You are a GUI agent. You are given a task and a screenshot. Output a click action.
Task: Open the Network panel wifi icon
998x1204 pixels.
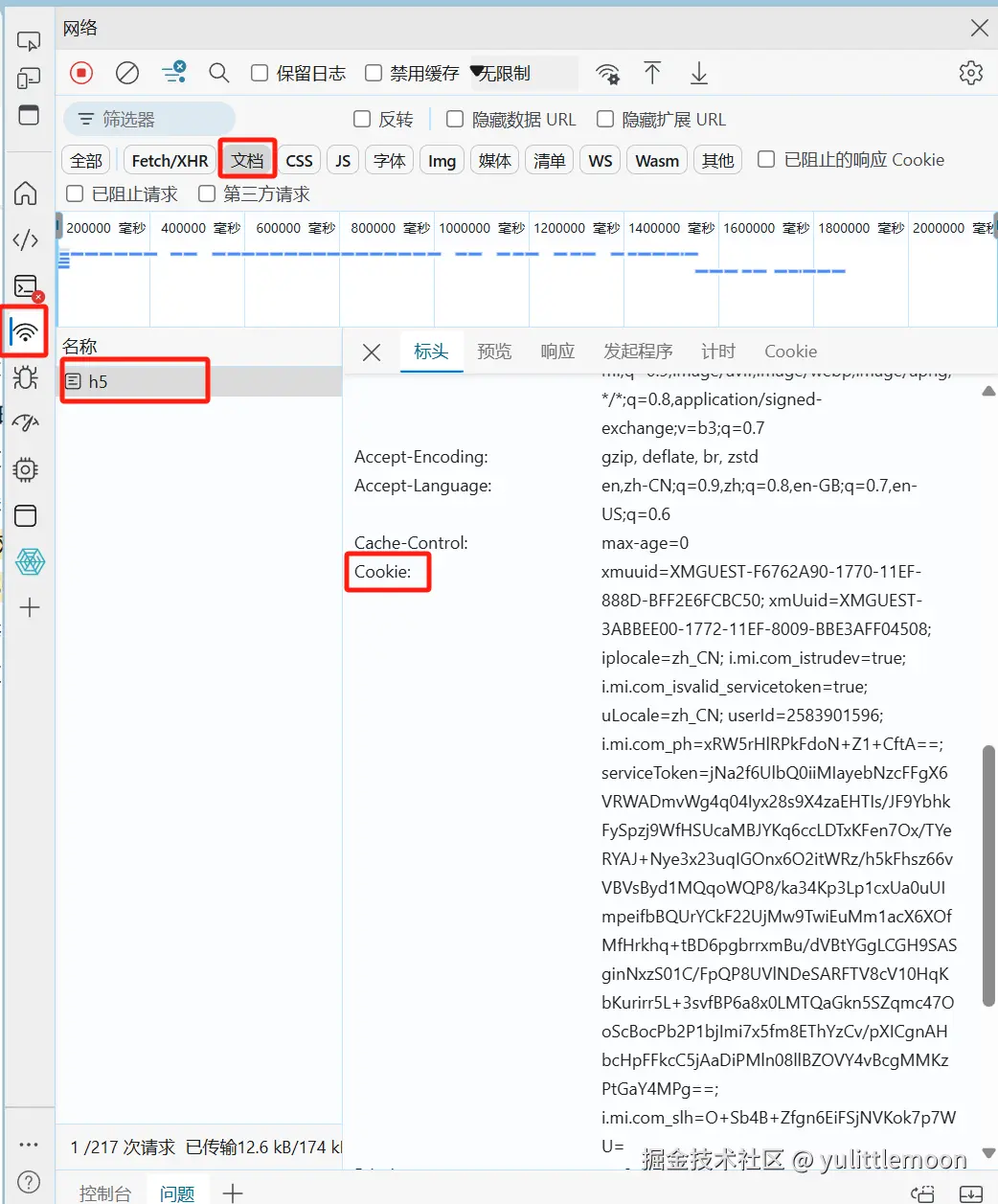[26, 331]
